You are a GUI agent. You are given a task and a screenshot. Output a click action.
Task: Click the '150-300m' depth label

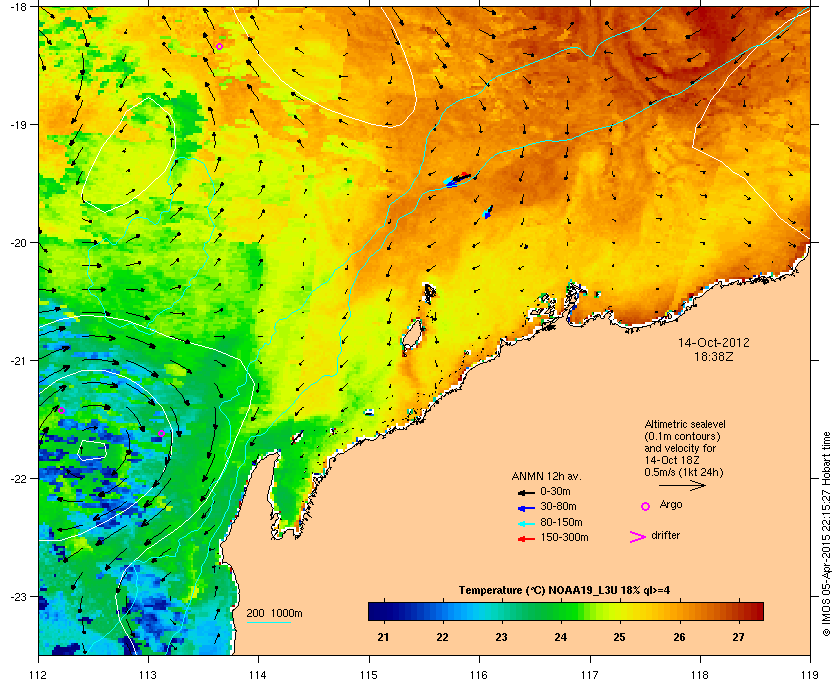pyautogui.click(x=564, y=537)
